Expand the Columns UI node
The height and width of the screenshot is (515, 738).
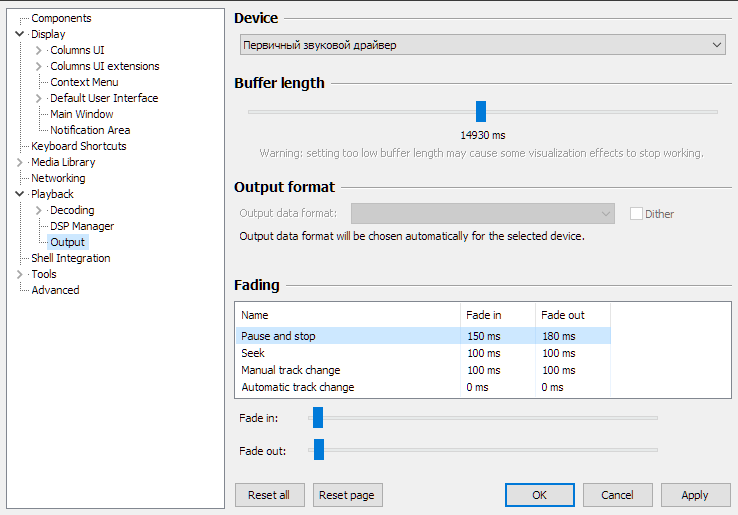click(x=39, y=50)
